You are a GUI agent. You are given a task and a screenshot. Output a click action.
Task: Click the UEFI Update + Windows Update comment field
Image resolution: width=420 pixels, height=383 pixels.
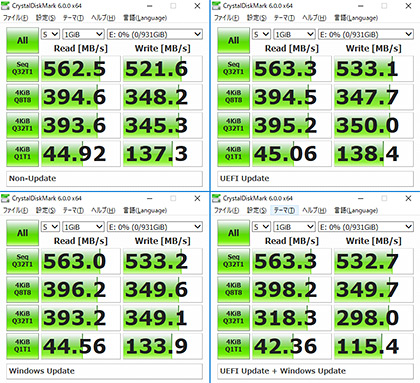click(315, 371)
